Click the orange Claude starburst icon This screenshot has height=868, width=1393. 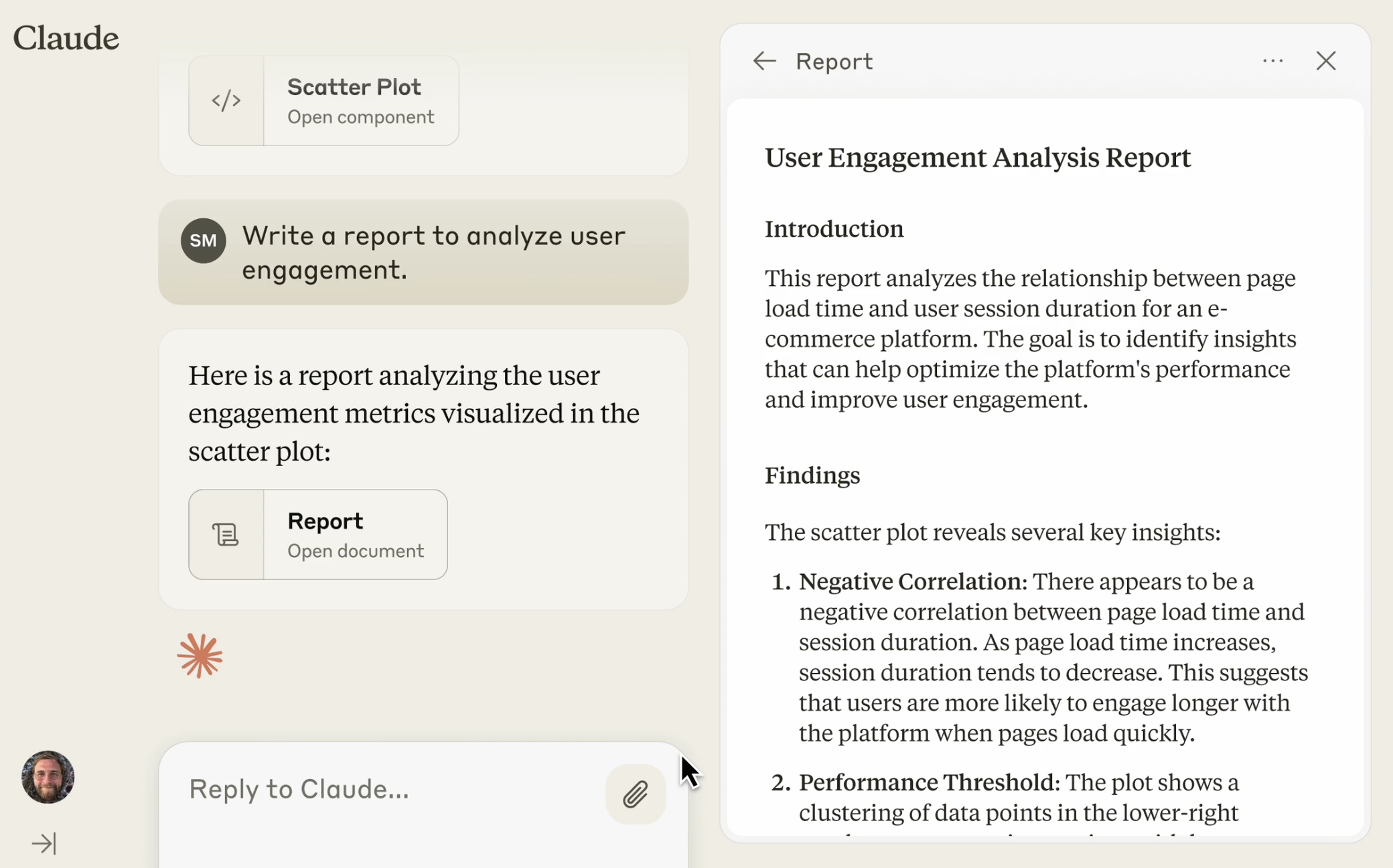200,656
